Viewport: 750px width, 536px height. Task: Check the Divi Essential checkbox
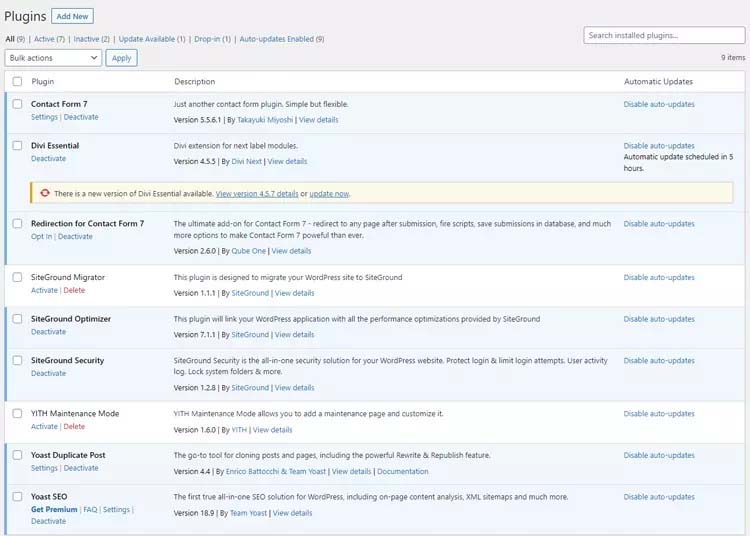pyautogui.click(x=17, y=145)
